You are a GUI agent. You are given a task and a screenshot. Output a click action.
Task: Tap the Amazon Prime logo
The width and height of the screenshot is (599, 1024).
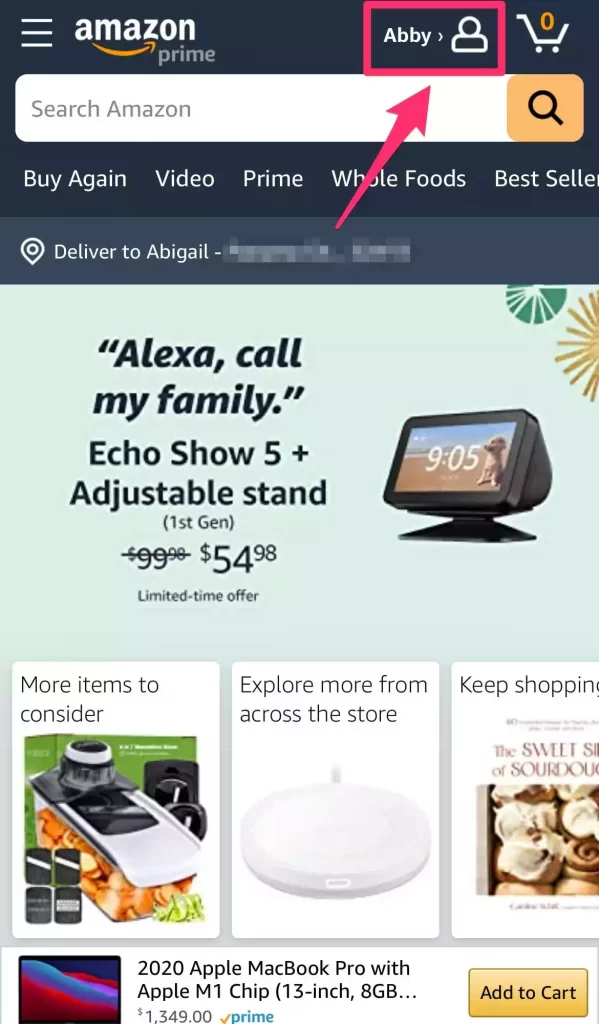pos(144,39)
